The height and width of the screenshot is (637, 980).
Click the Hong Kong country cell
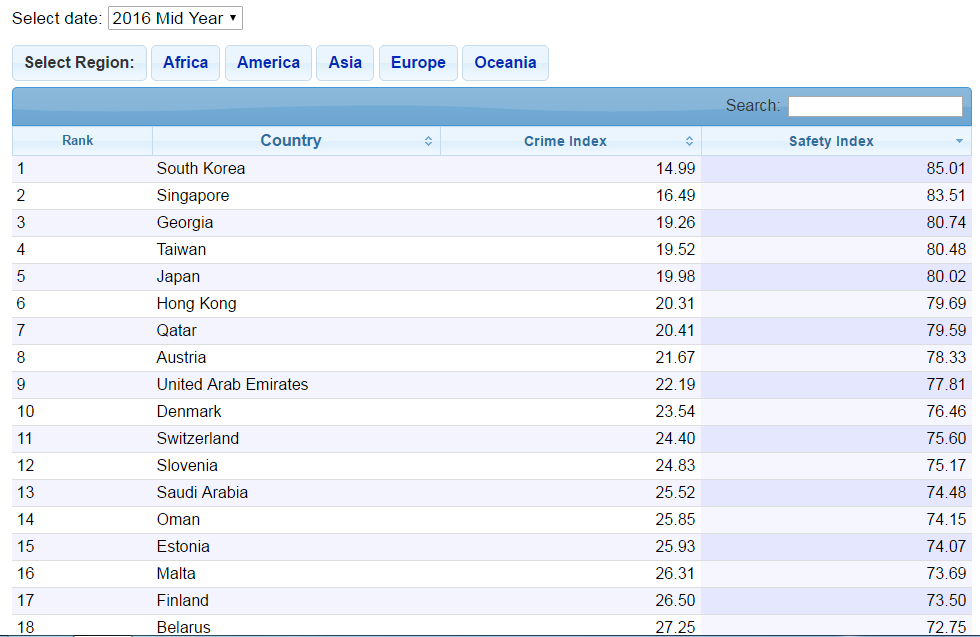[x=197, y=304]
